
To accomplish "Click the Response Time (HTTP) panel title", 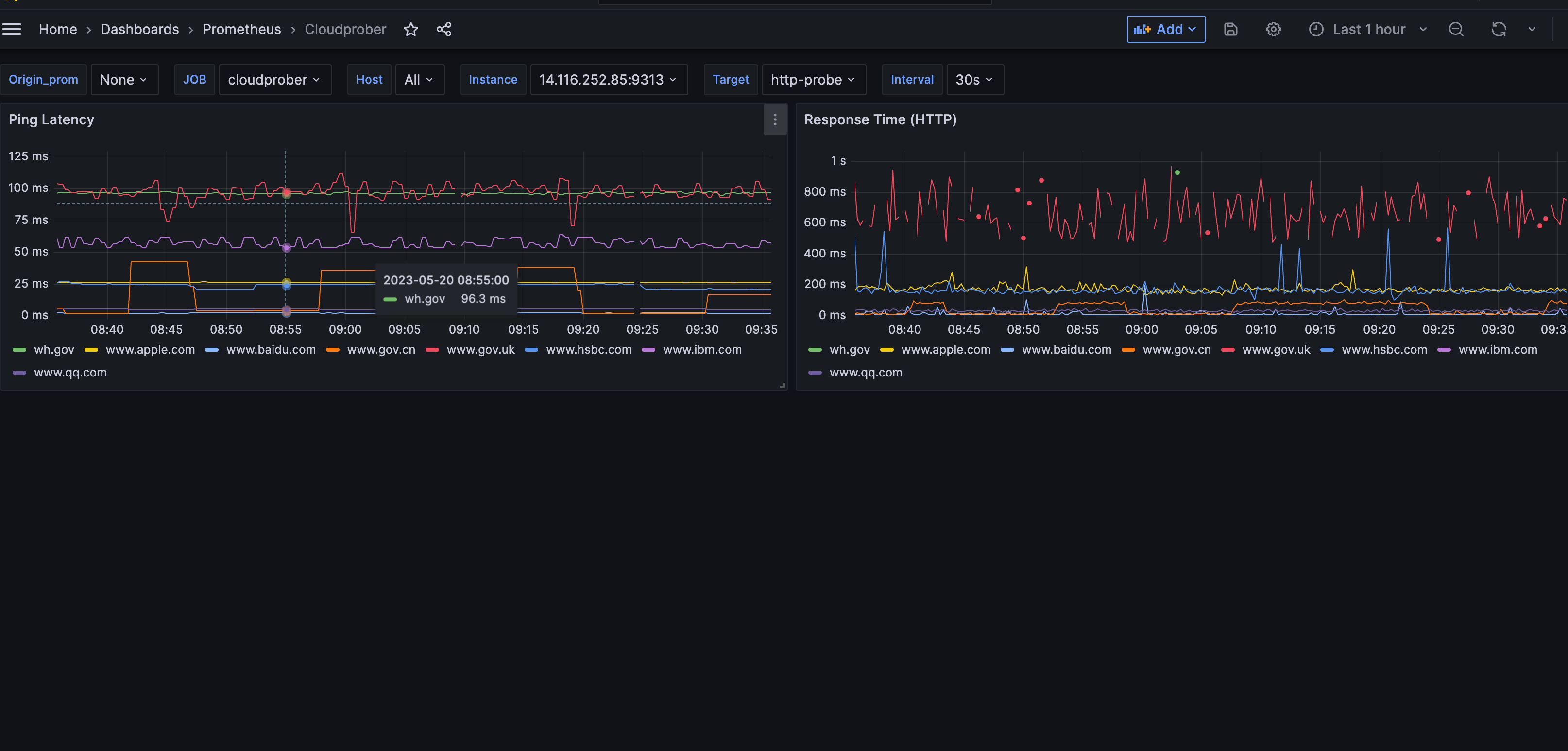I will coord(880,120).
